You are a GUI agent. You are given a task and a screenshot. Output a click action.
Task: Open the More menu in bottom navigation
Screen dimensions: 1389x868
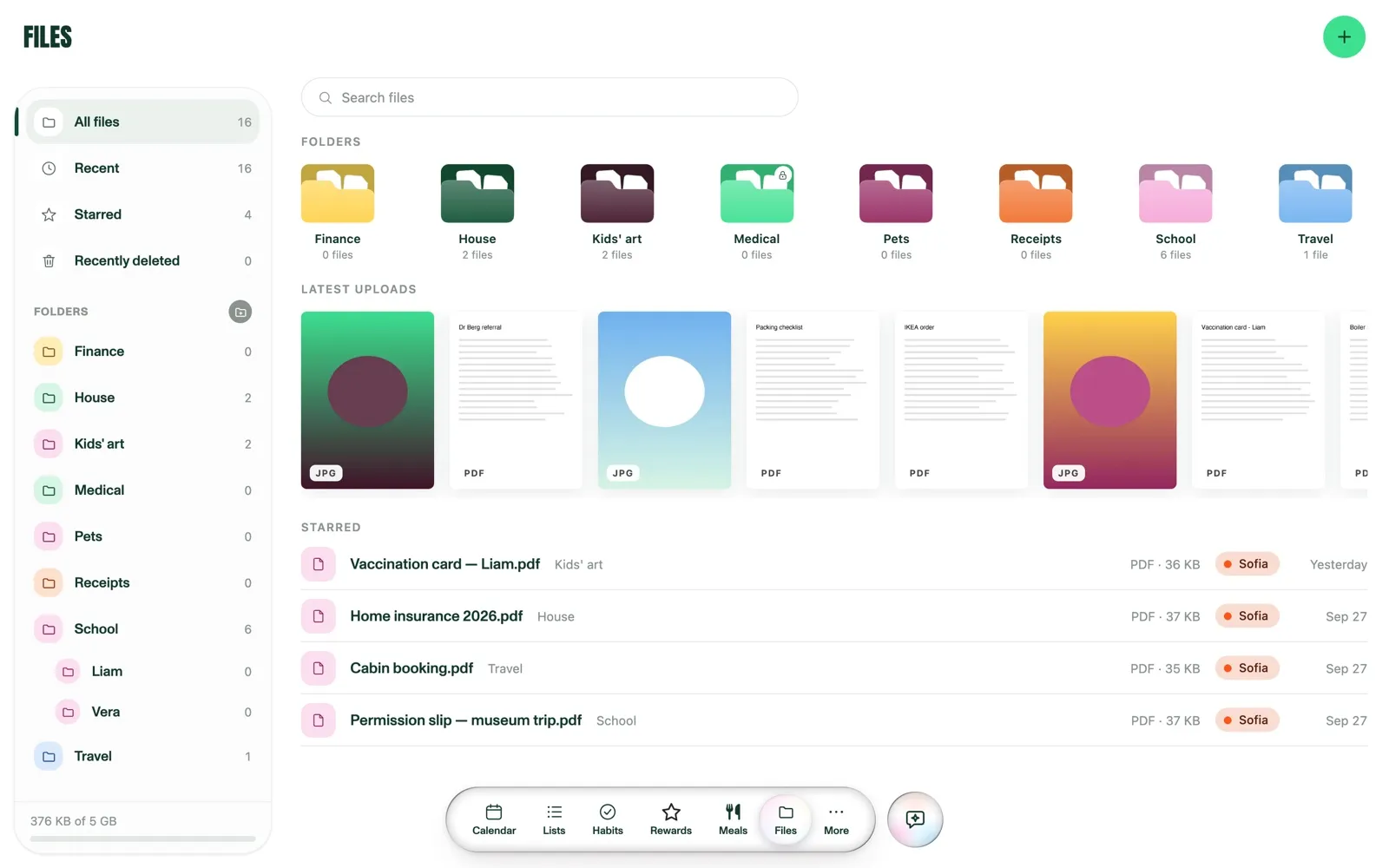[x=836, y=819]
